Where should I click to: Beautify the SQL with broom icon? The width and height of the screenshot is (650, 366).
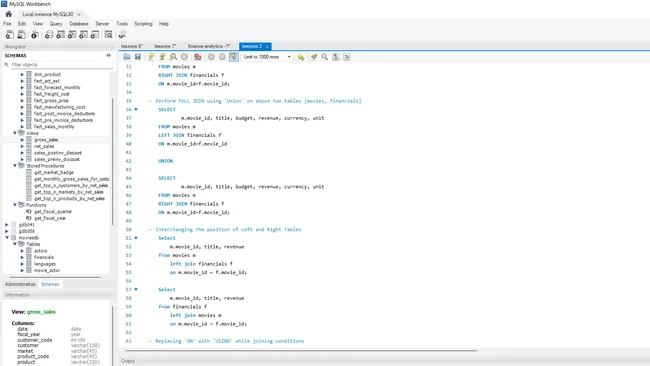pyautogui.click(x=314, y=57)
